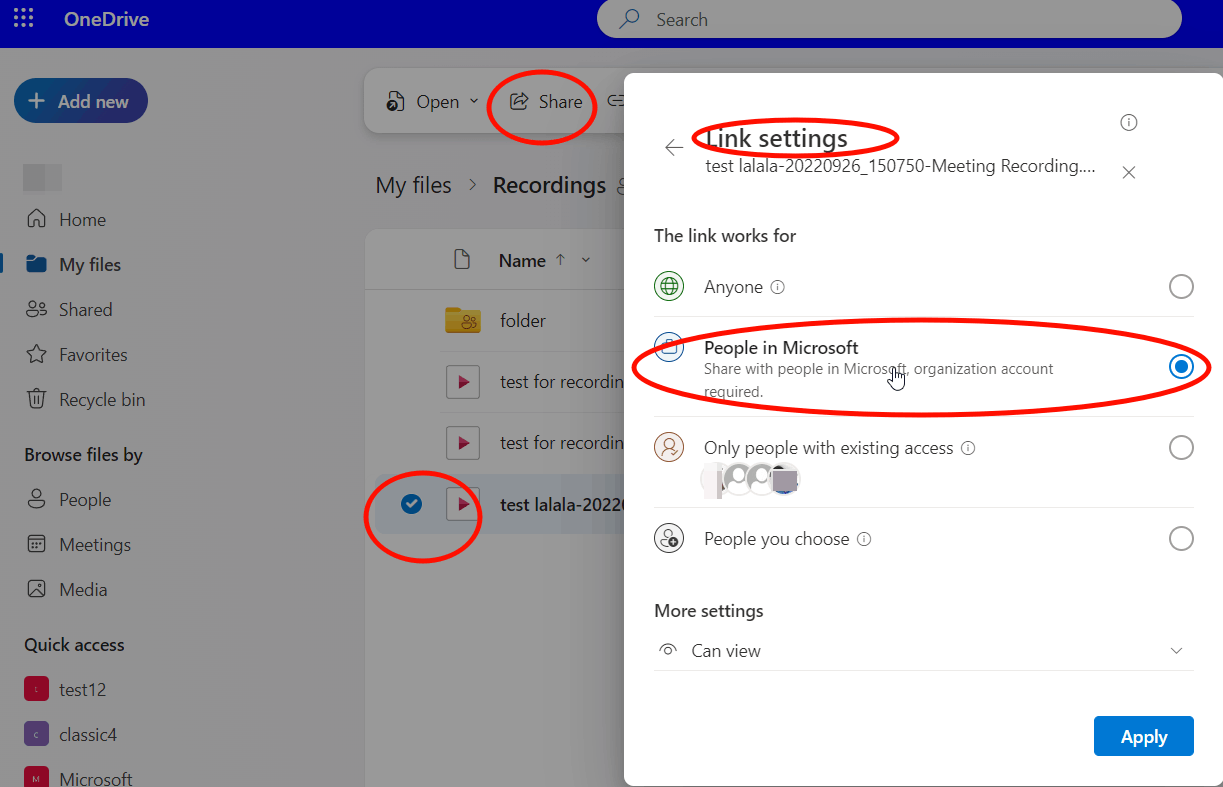
Task: Click the Favorites star icon
Action: (x=37, y=354)
